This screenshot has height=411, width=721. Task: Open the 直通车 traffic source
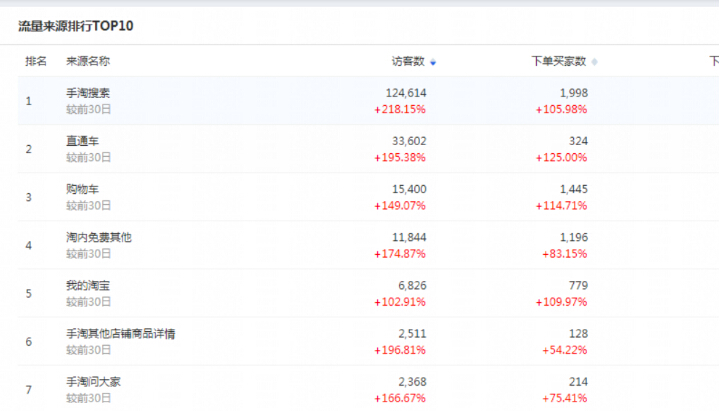point(82,141)
